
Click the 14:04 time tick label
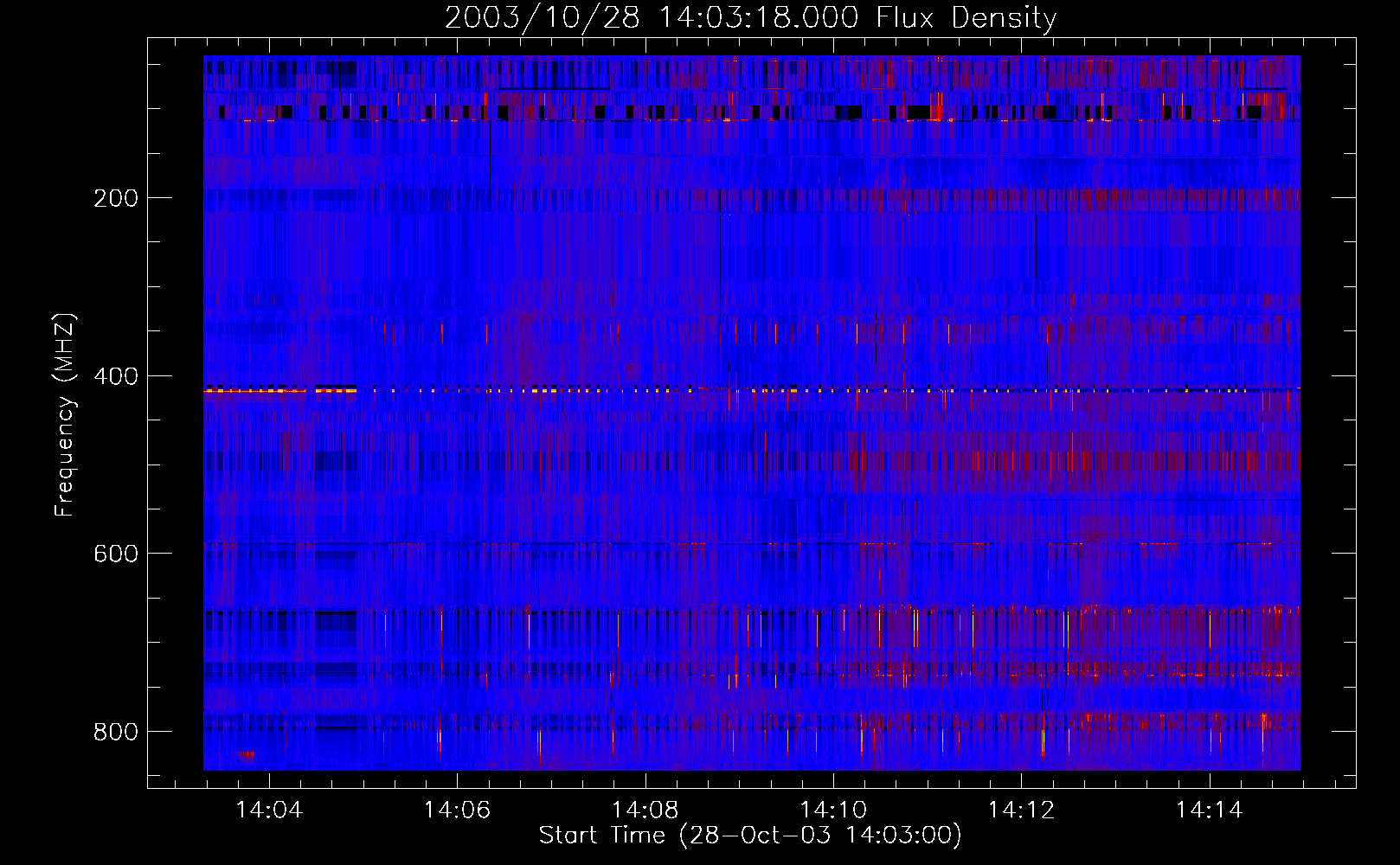(268, 810)
